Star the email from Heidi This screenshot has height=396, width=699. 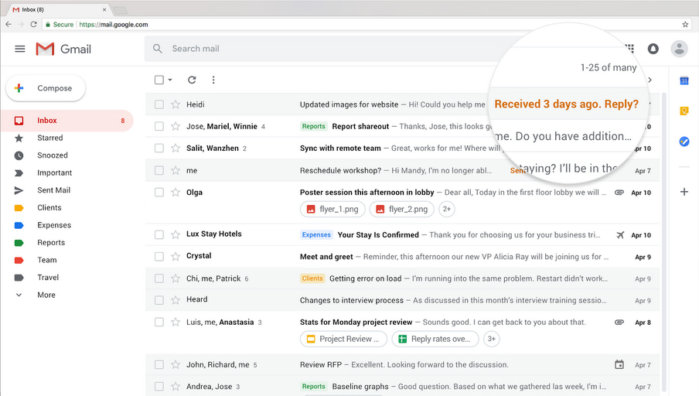click(x=176, y=104)
